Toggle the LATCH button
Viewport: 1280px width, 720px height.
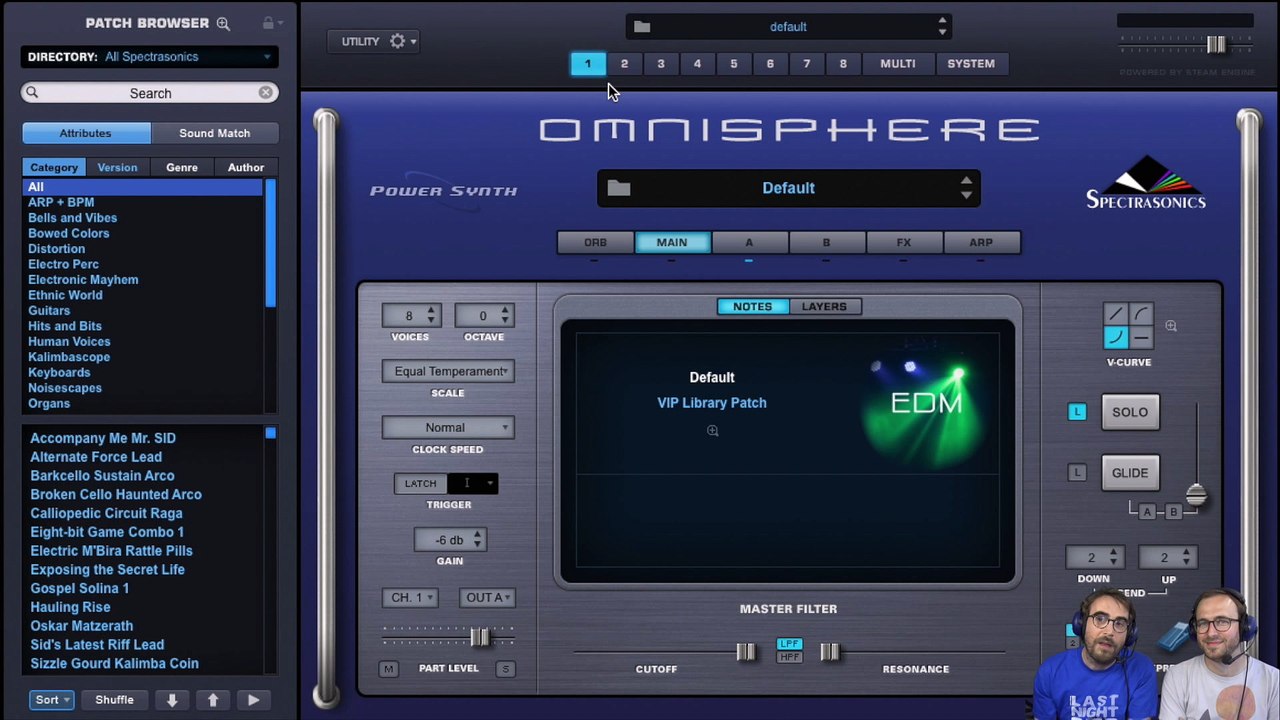pos(420,483)
